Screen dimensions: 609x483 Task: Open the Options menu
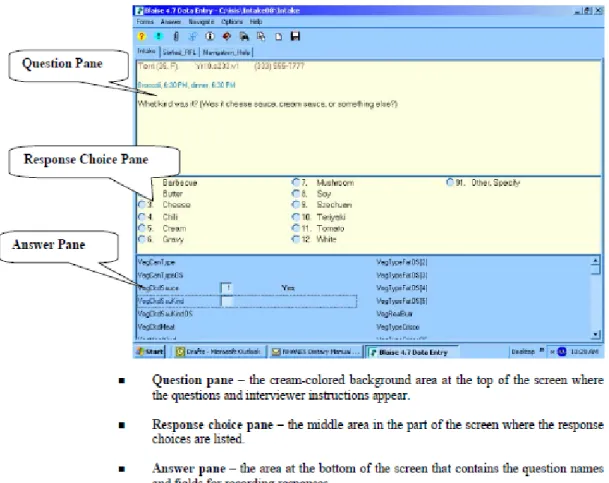pyautogui.click(x=232, y=22)
